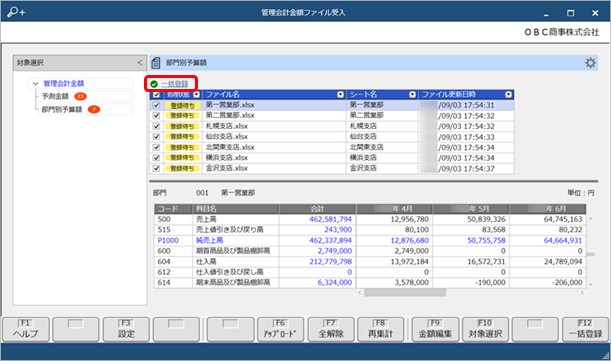Toggle the select-all checkbox in the header row
The image size is (611, 361).
click(156, 94)
